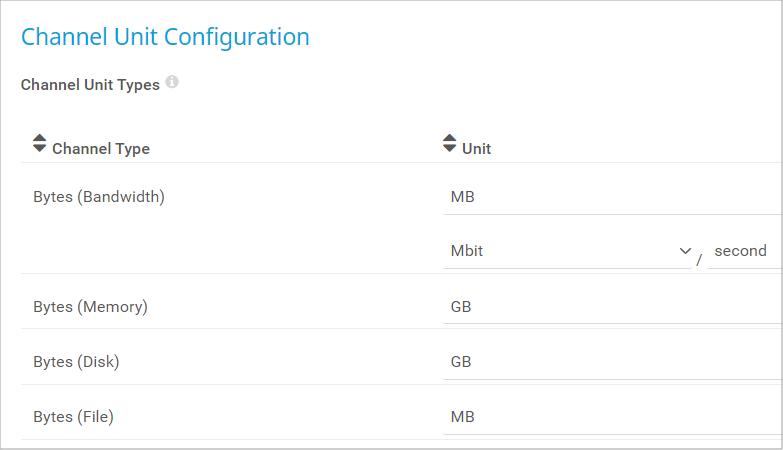Select the Bytes (File) row label
The image size is (783, 450).
point(73,417)
